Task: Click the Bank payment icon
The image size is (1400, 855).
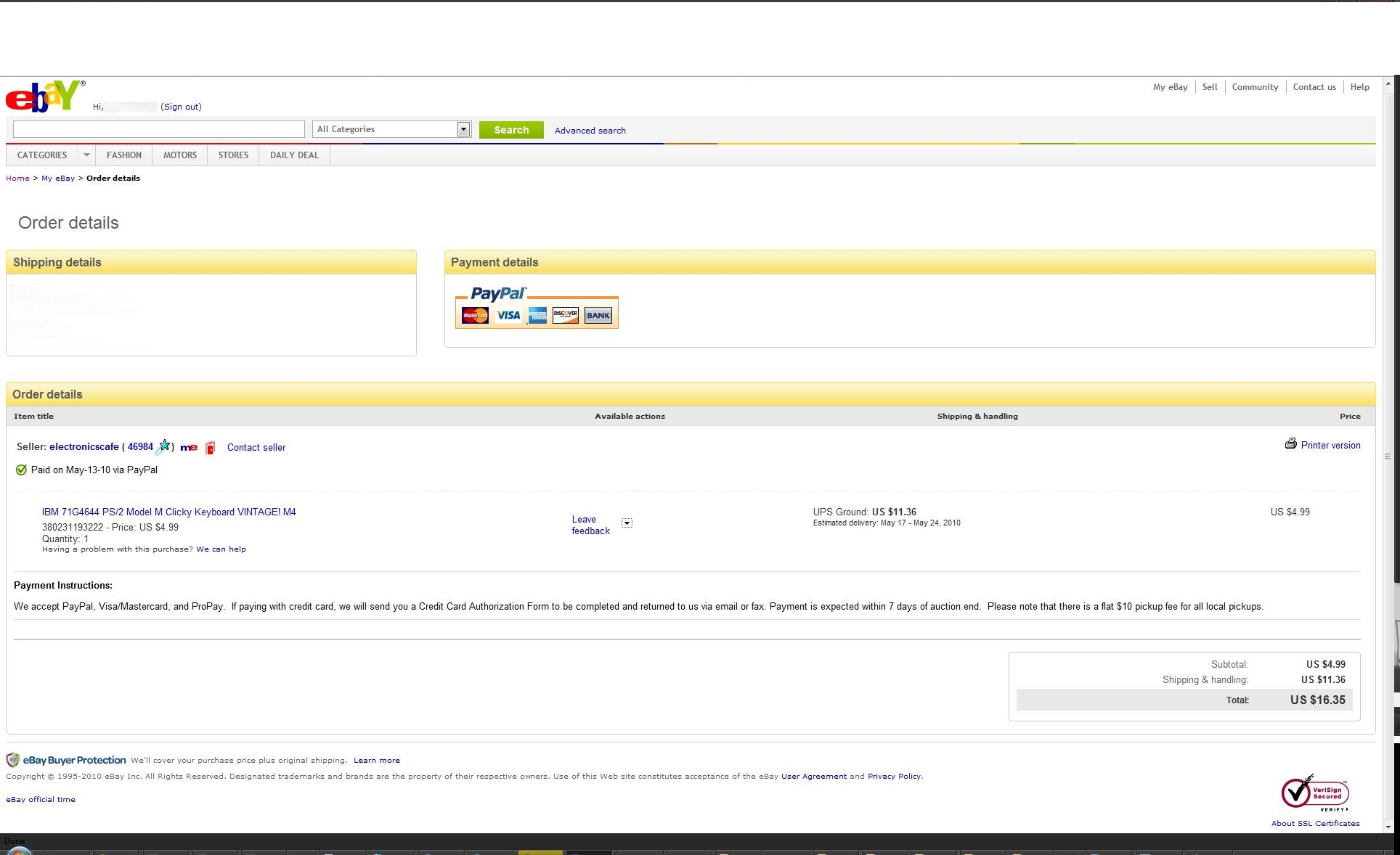Action: pyautogui.click(x=598, y=315)
